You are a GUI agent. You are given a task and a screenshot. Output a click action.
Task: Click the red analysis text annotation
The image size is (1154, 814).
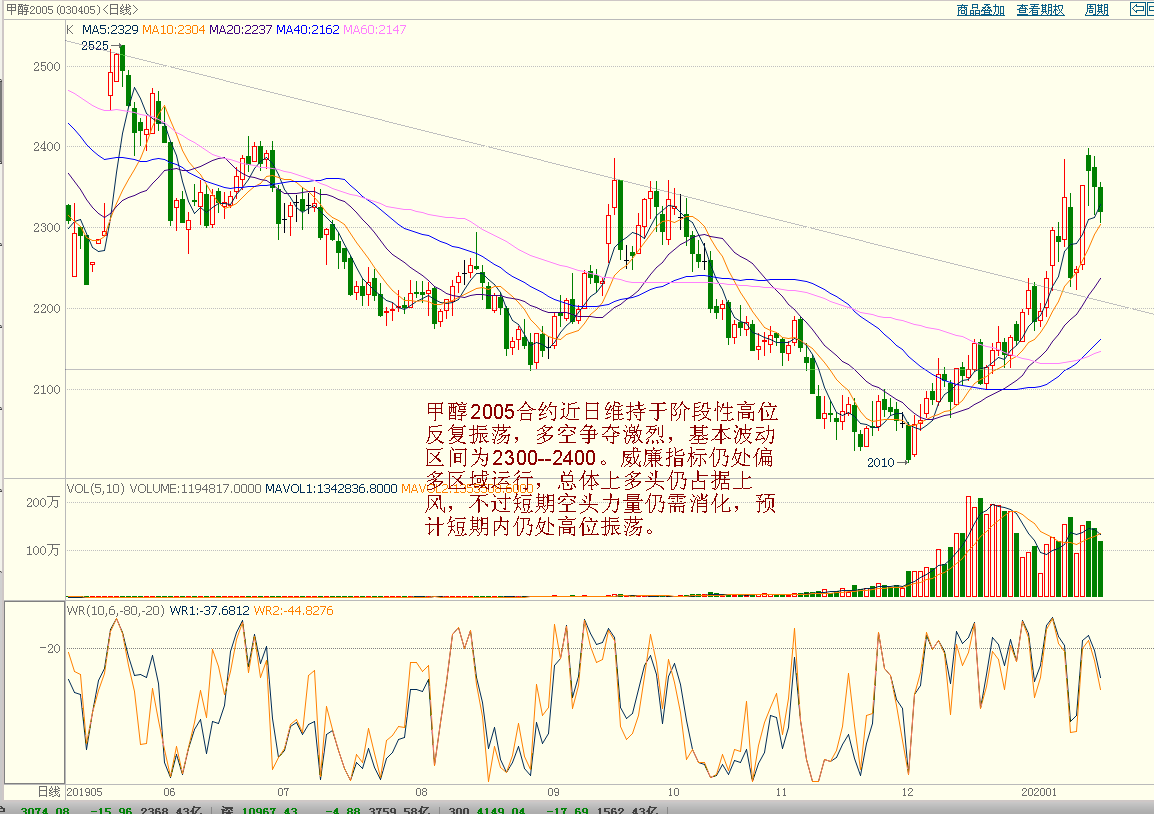point(600,469)
